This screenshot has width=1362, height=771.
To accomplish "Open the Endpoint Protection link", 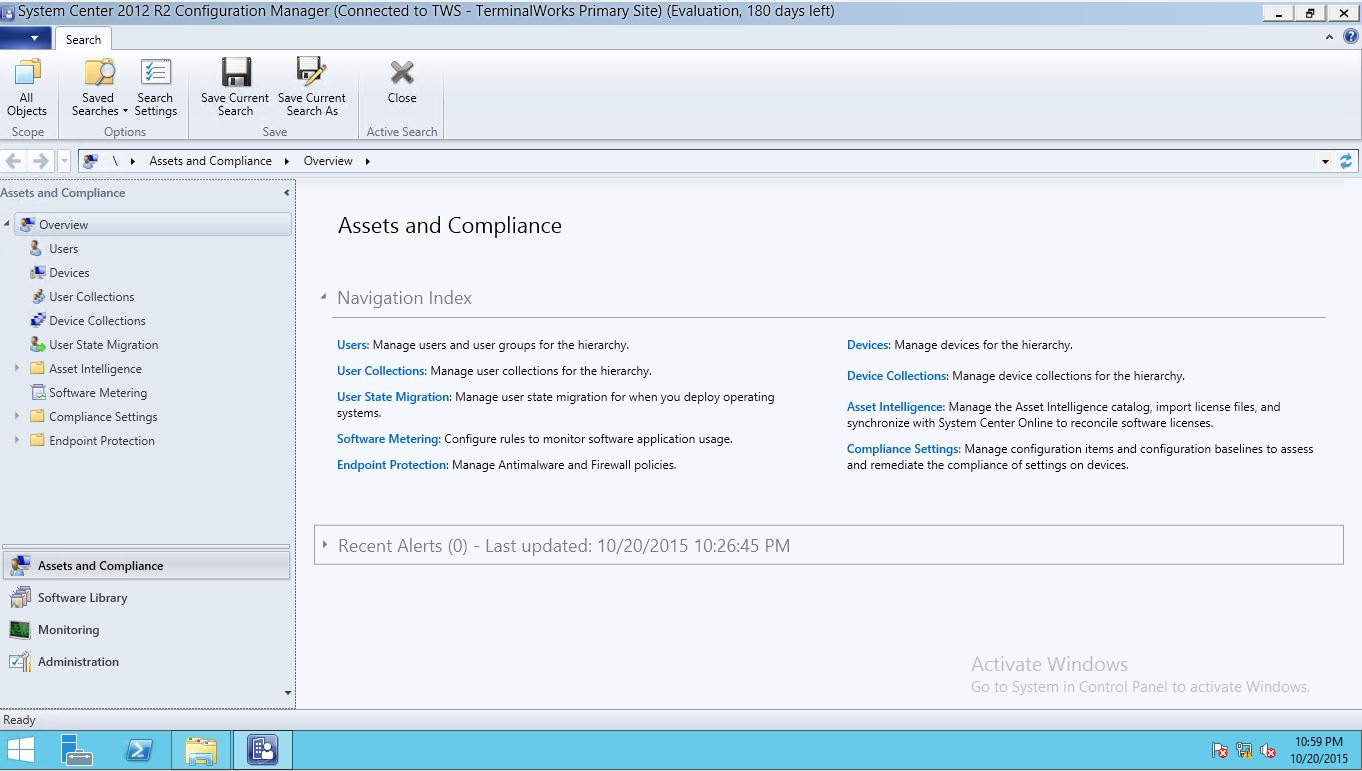I will [x=392, y=465].
